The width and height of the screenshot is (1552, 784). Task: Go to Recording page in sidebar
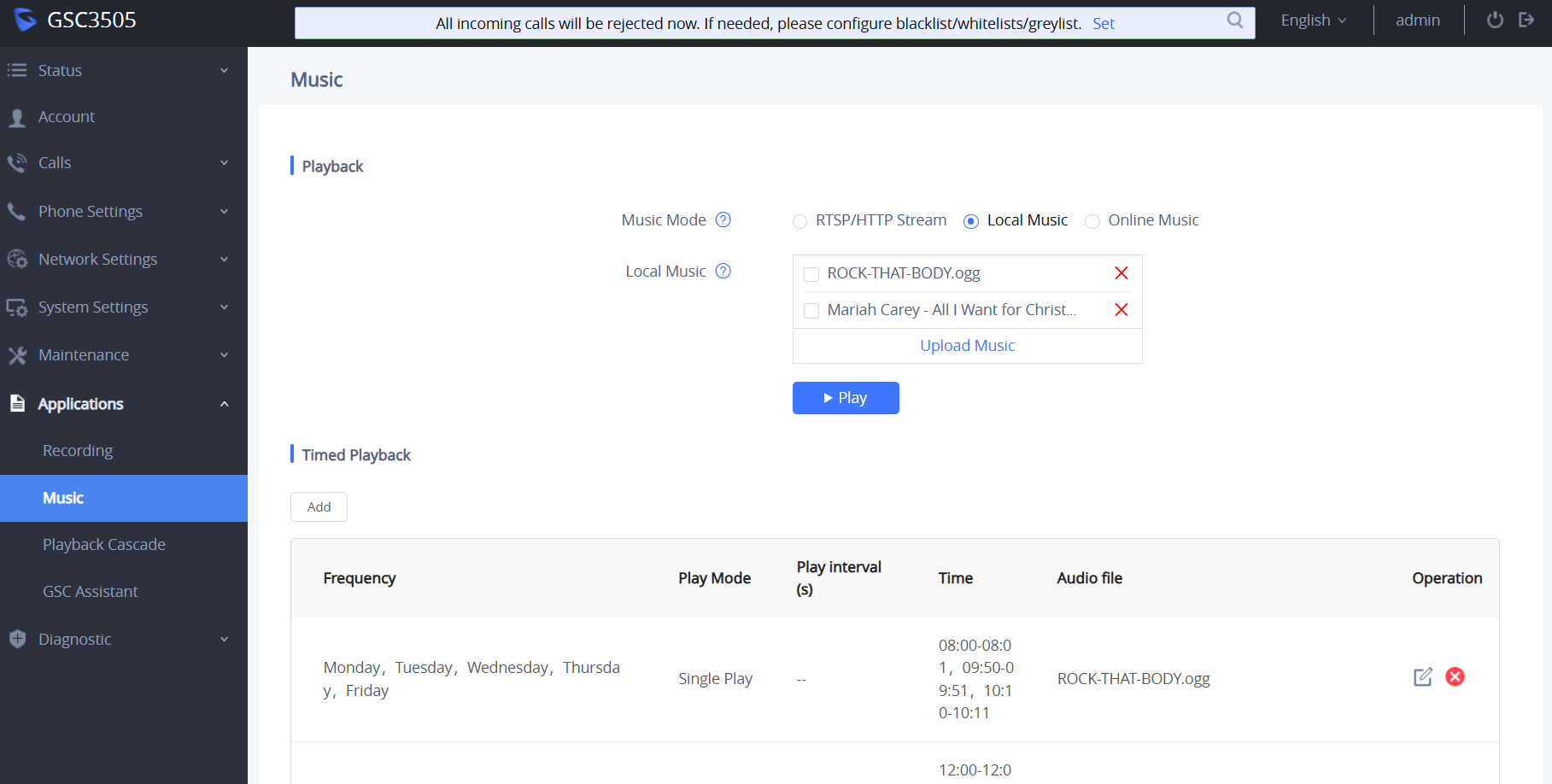pos(78,450)
